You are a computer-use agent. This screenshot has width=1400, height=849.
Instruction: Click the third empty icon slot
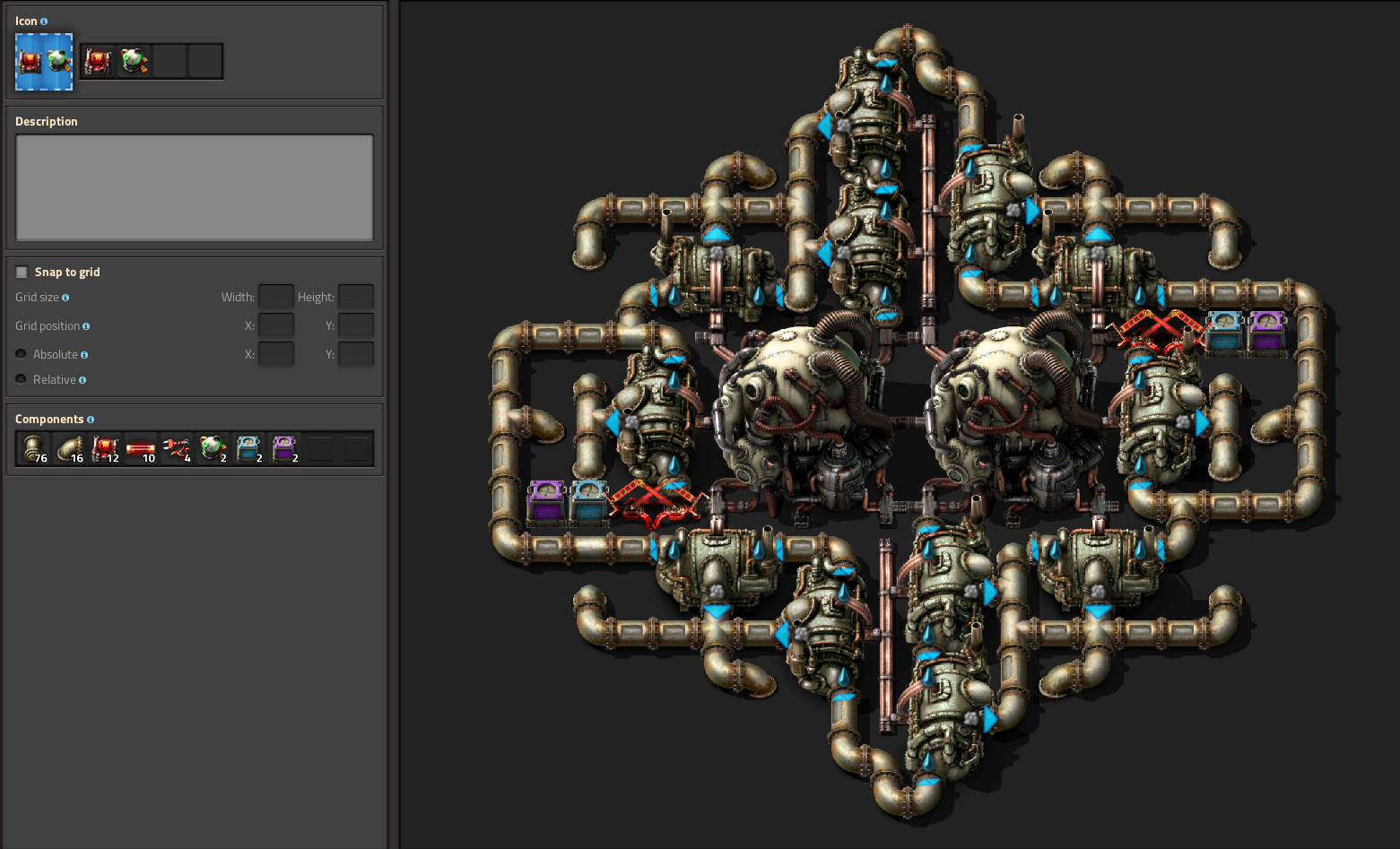pos(170,62)
